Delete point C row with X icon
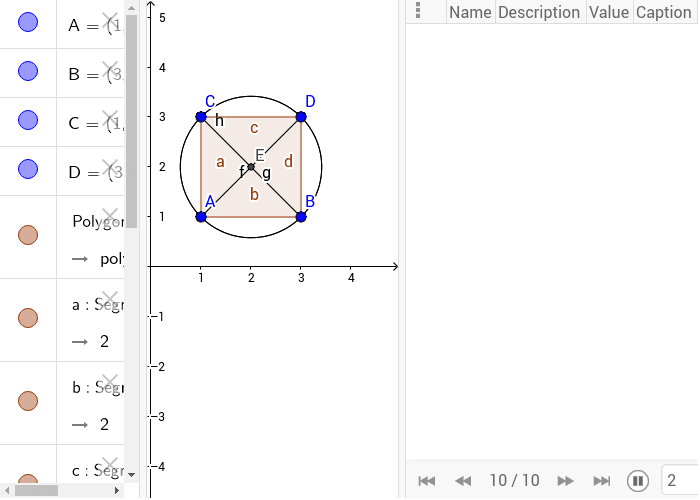The height and width of the screenshot is (500, 700). click(110, 118)
